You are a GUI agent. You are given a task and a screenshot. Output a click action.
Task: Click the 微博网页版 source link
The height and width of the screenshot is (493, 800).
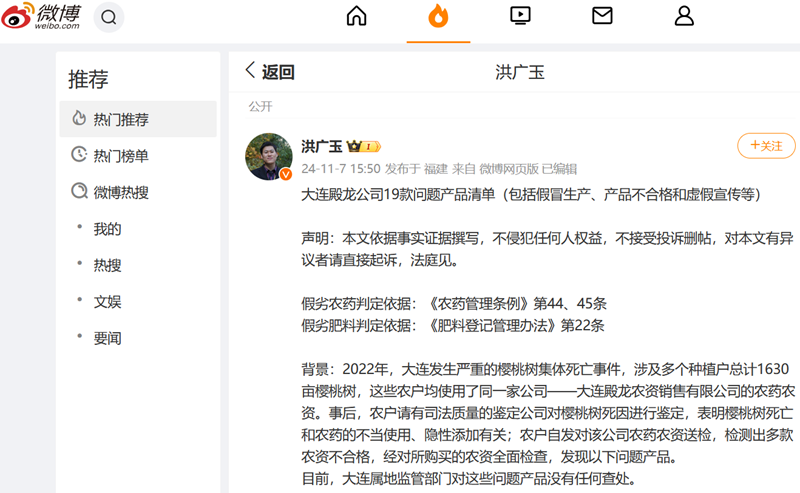[x=511, y=168]
